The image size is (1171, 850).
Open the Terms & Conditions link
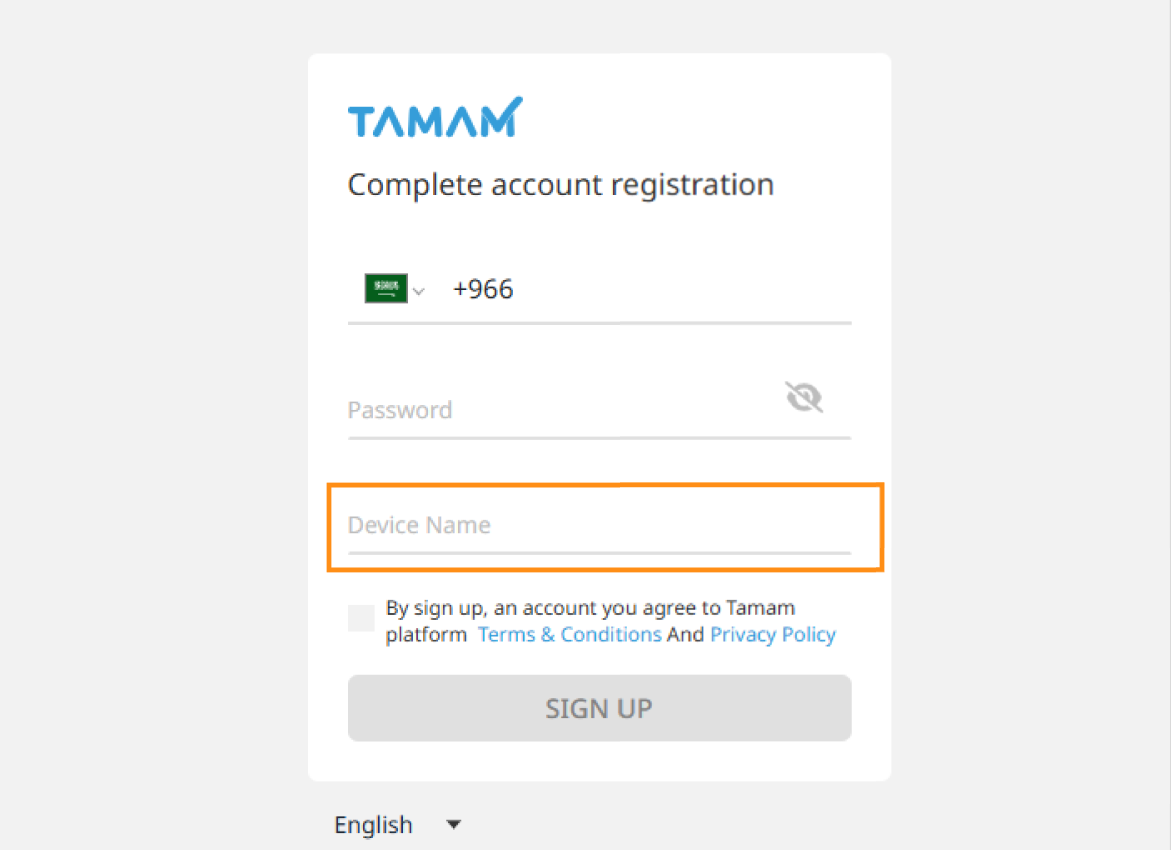(570, 634)
